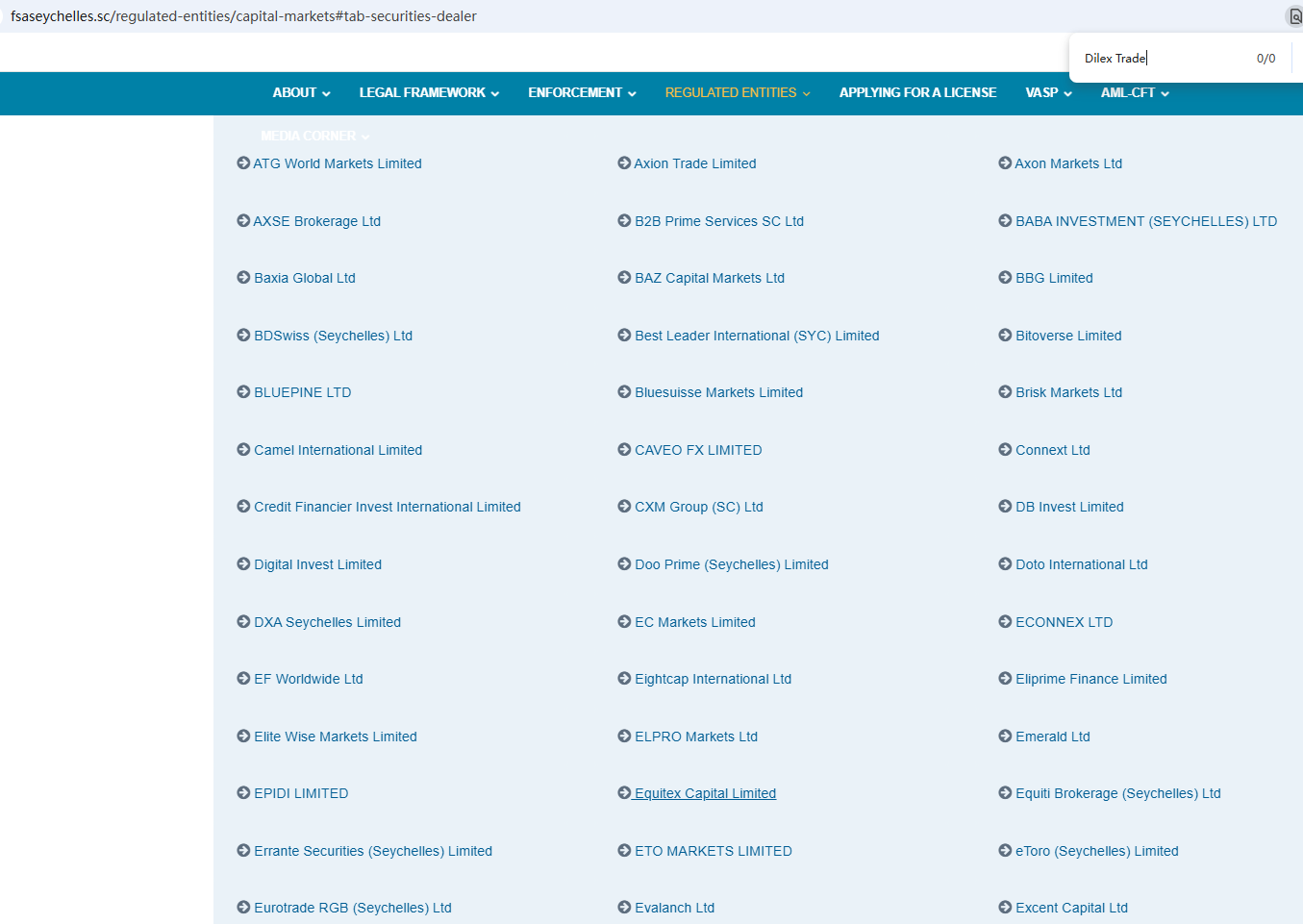Expand the LEGAL FRAMEWORK dropdown menu
The image size is (1303, 924).
coord(429,93)
